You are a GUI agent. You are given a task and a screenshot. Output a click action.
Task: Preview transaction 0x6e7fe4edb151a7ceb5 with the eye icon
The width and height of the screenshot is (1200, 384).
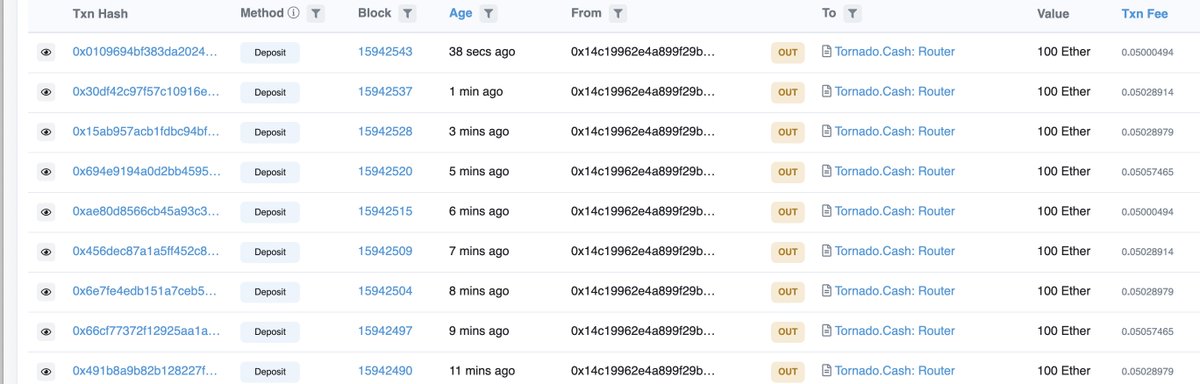tap(46, 292)
